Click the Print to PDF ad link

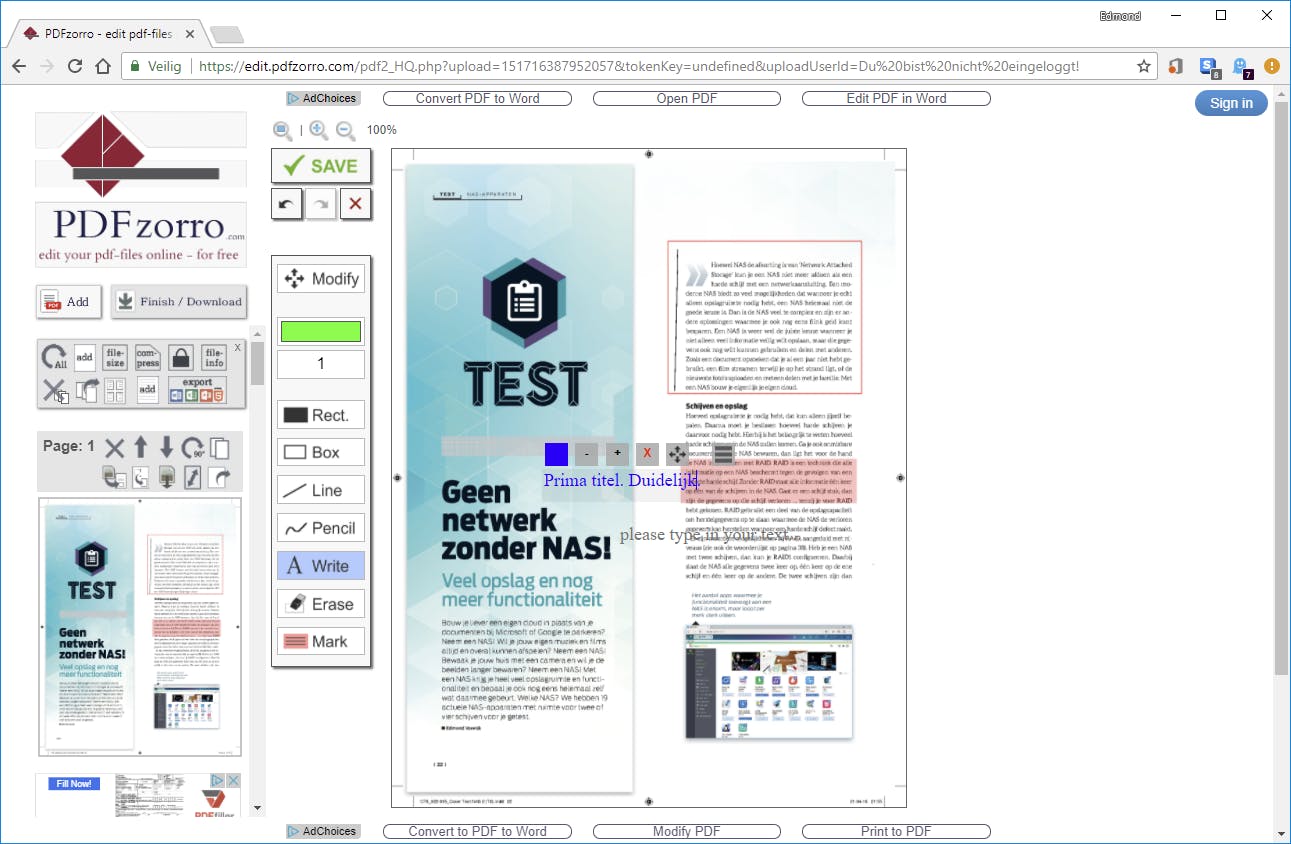[896, 831]
